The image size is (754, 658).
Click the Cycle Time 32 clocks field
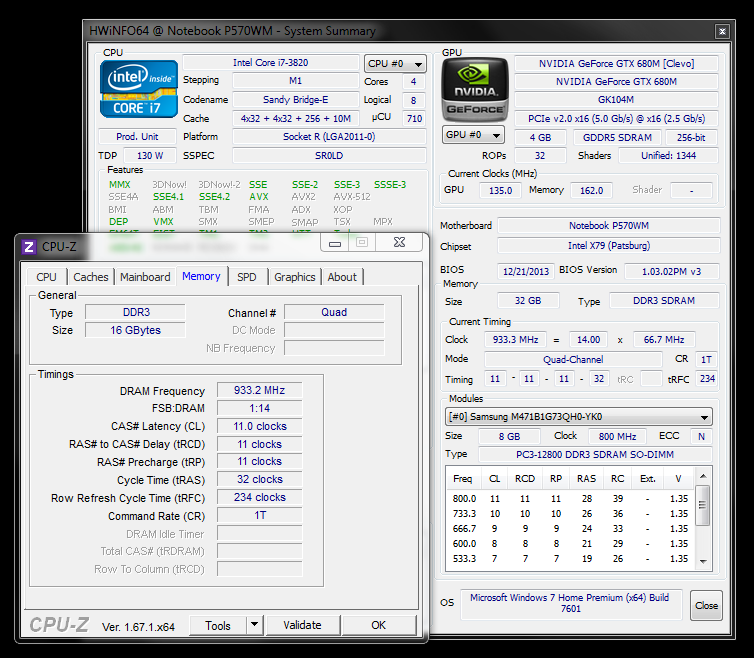tap(260, 479)
